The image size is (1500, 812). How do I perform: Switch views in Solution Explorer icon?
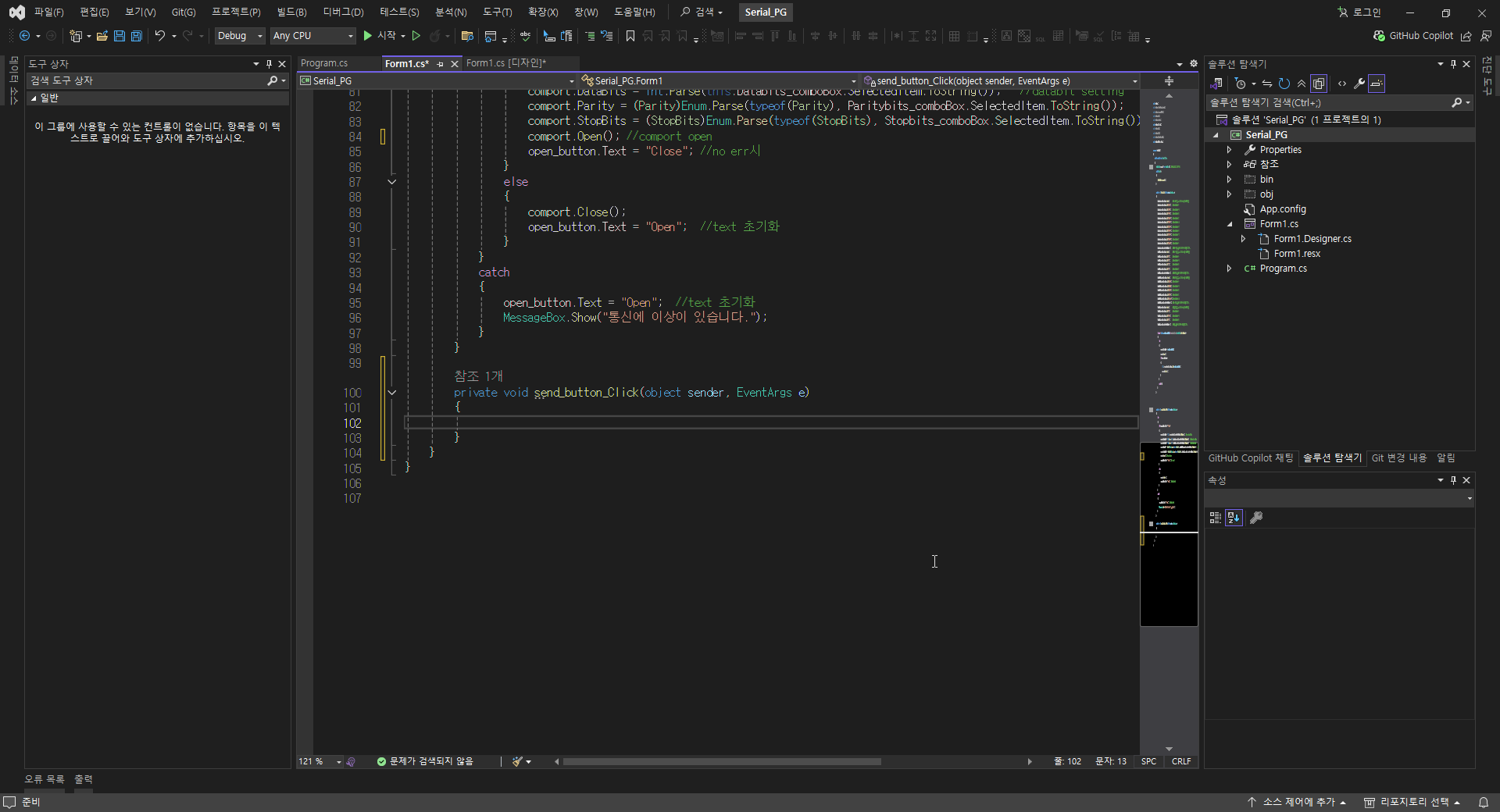pyautogui.click(x=1216, y=84)
